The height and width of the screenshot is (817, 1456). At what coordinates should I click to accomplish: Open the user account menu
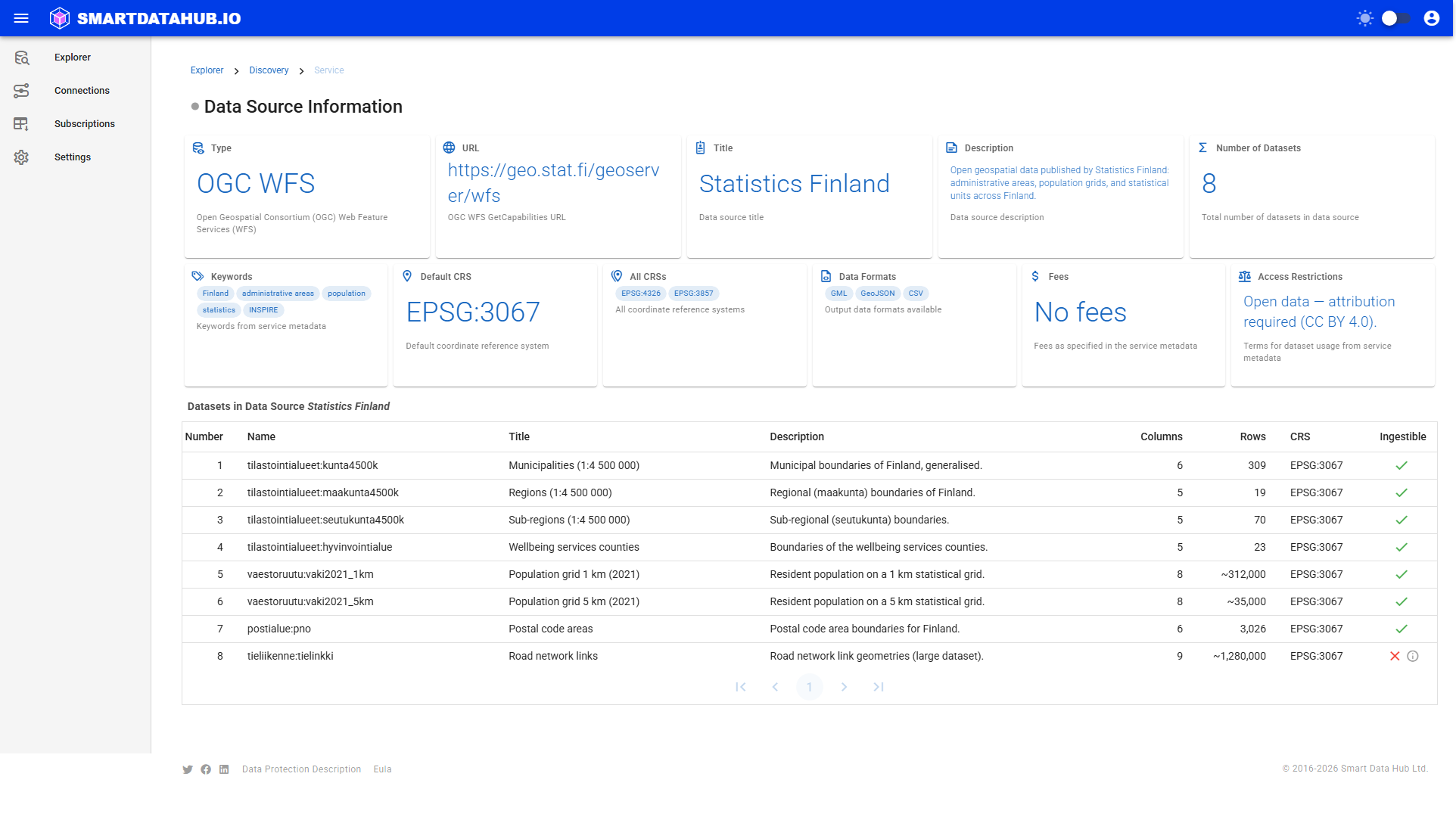tap(1431, 18)
